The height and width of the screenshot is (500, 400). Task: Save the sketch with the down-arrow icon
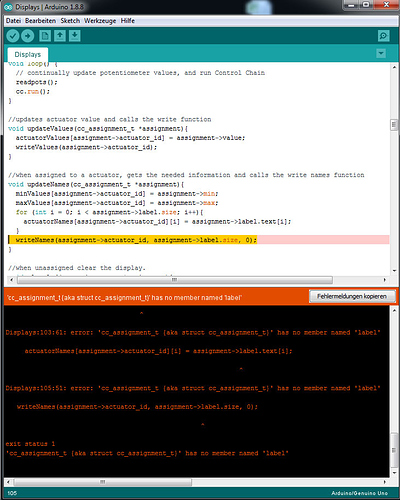(75, 36)
